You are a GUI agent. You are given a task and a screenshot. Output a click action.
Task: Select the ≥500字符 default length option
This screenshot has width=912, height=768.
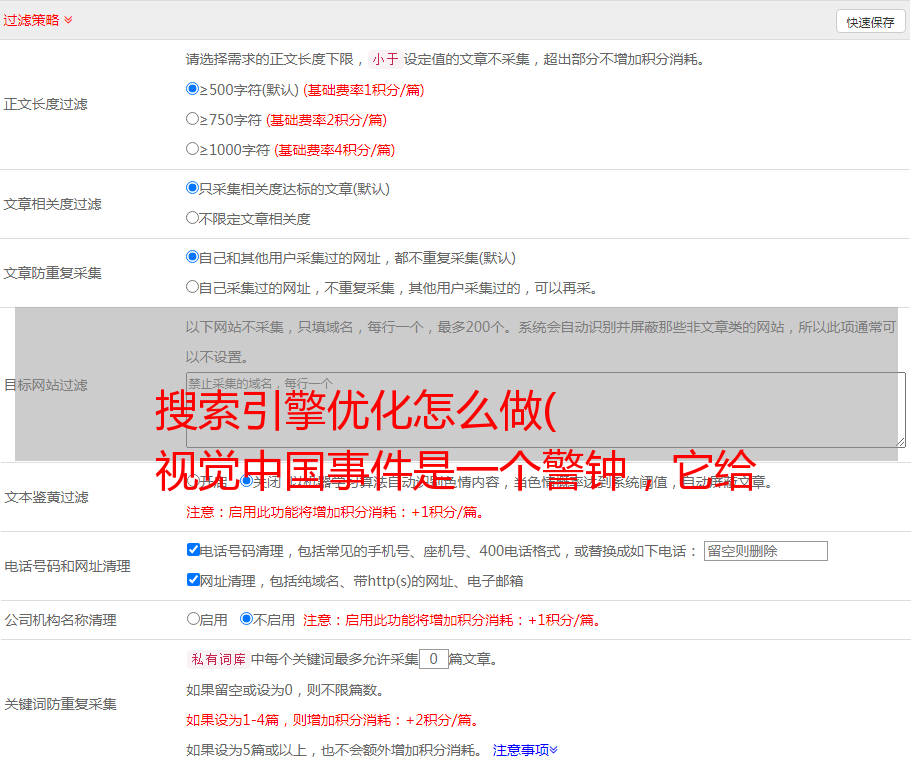pyautogui.click(x=193, y=89)
